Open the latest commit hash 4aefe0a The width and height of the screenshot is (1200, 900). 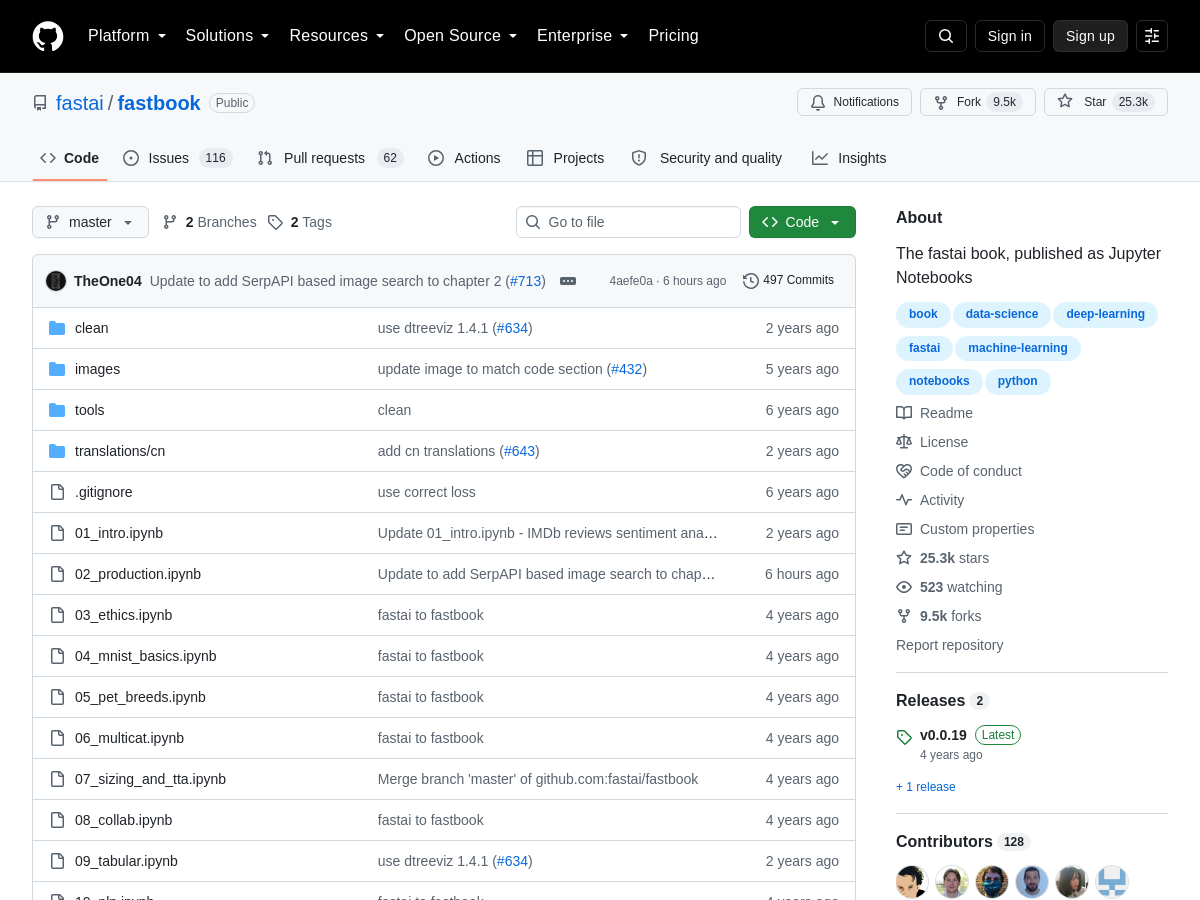click(631, 281)
